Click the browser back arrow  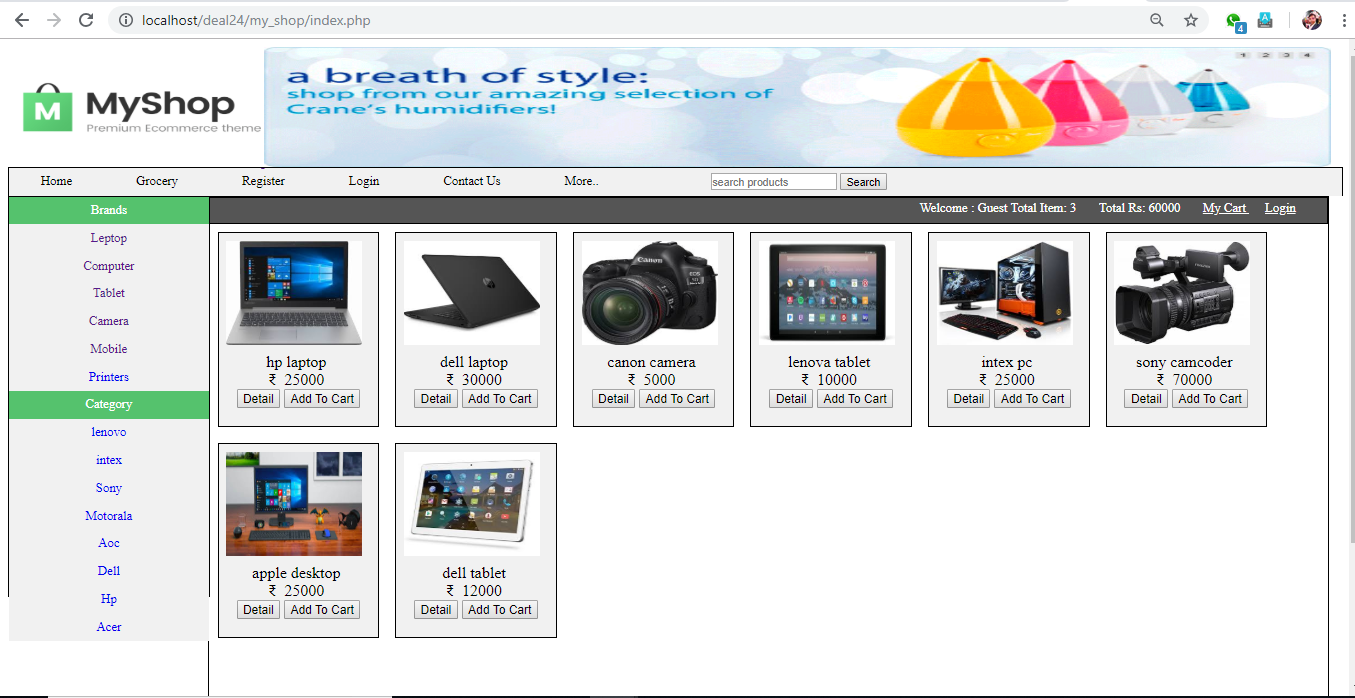click(21, 20)
